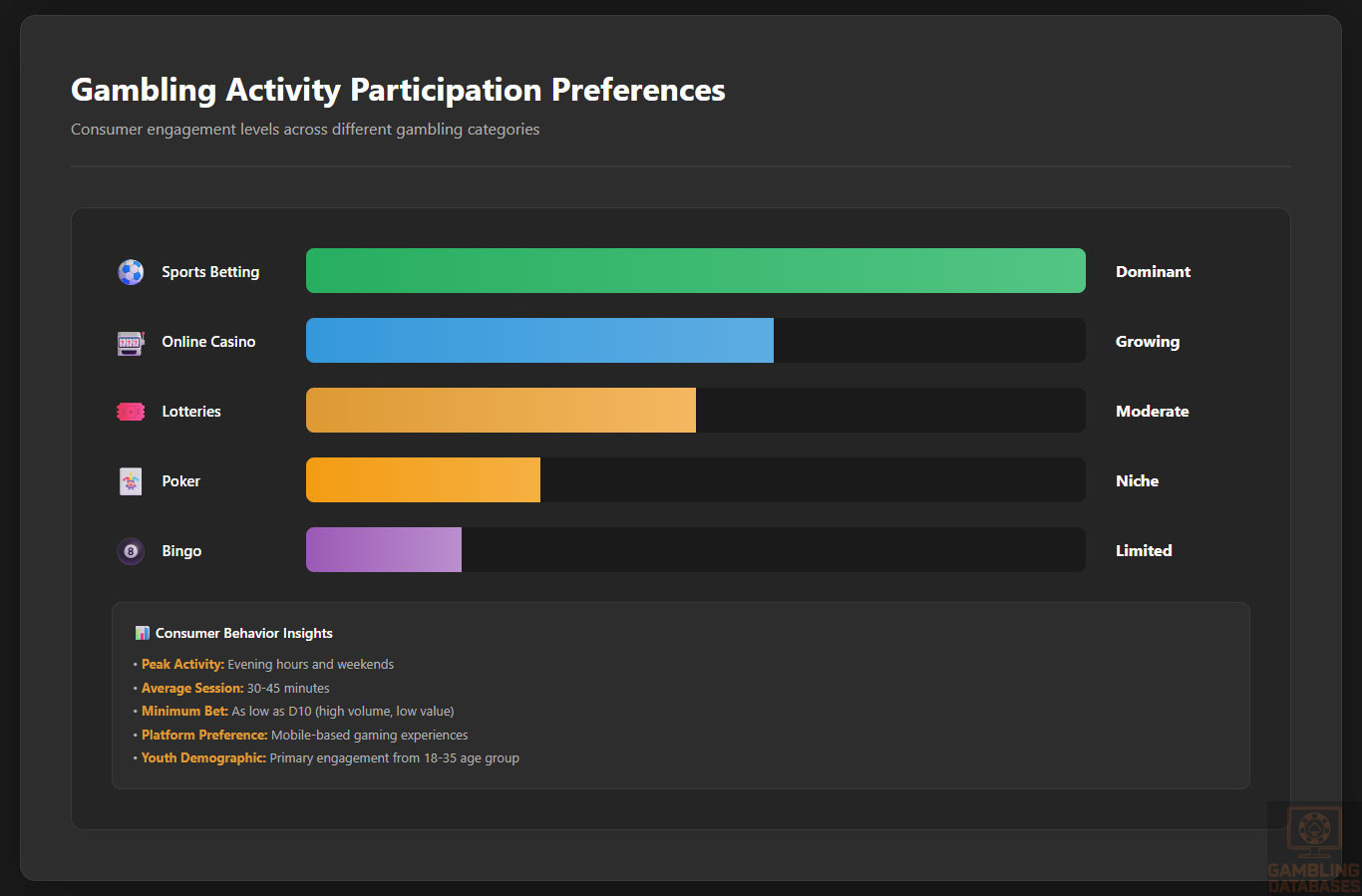Click the pink ticket Lotteries icon

(131, 412)
